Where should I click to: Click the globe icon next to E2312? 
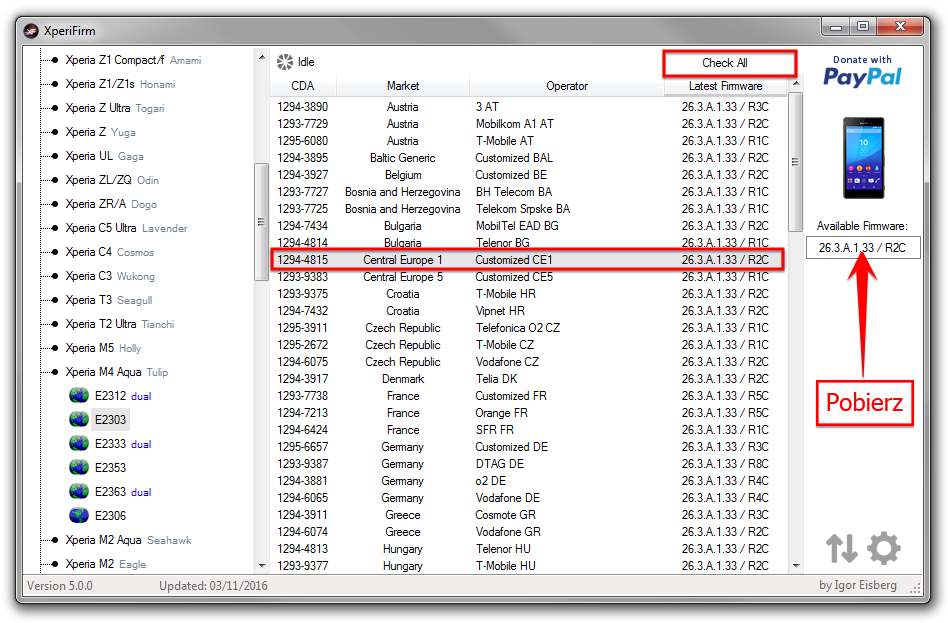point(79,396)
